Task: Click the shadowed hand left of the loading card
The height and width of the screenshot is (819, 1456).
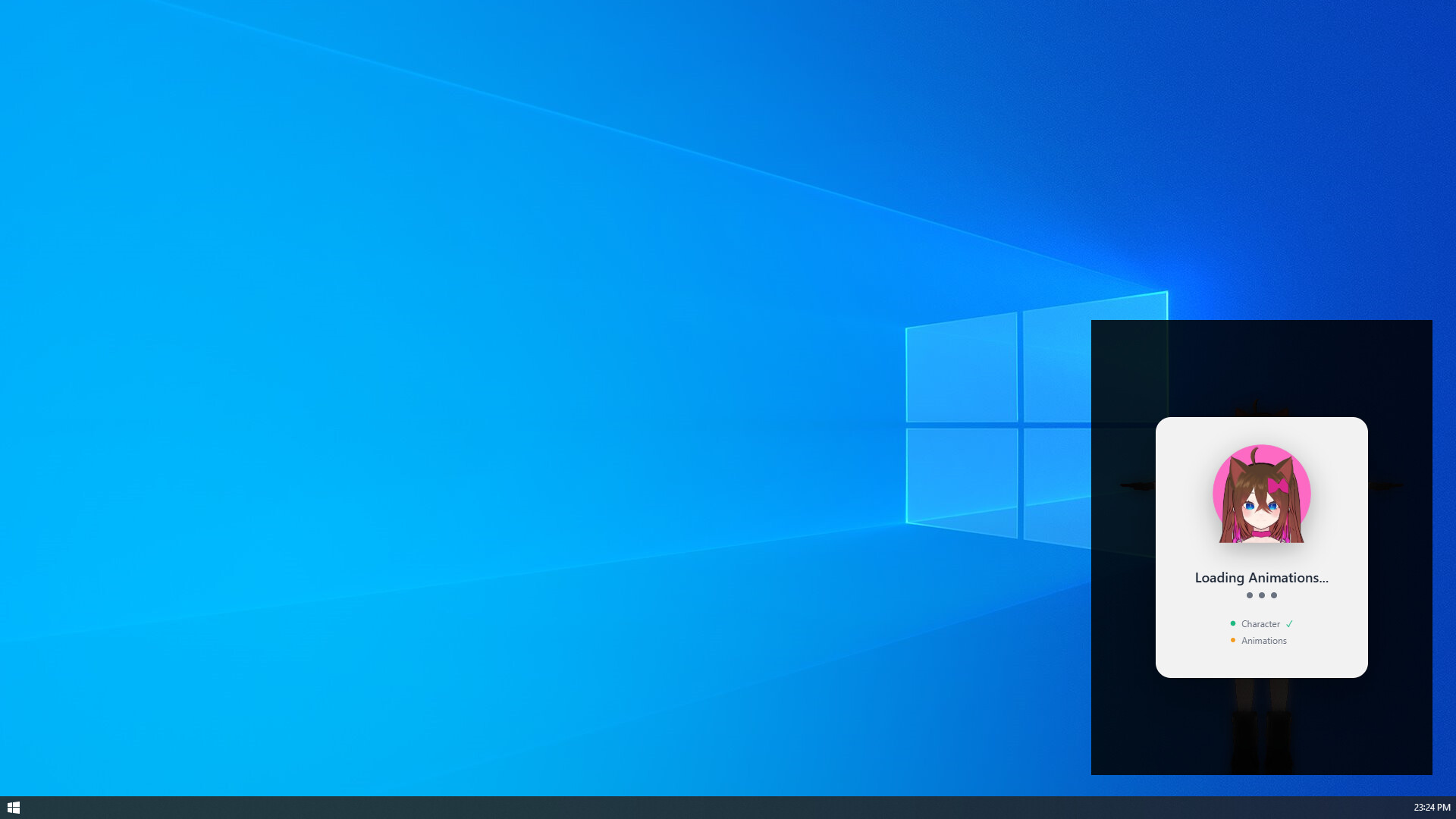Action: [x=1136, y=486]
